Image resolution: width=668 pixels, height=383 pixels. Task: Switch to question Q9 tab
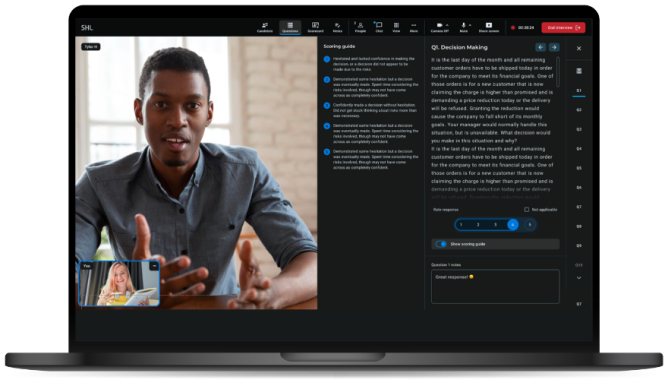pyautogui.click(x=579, y=245)
